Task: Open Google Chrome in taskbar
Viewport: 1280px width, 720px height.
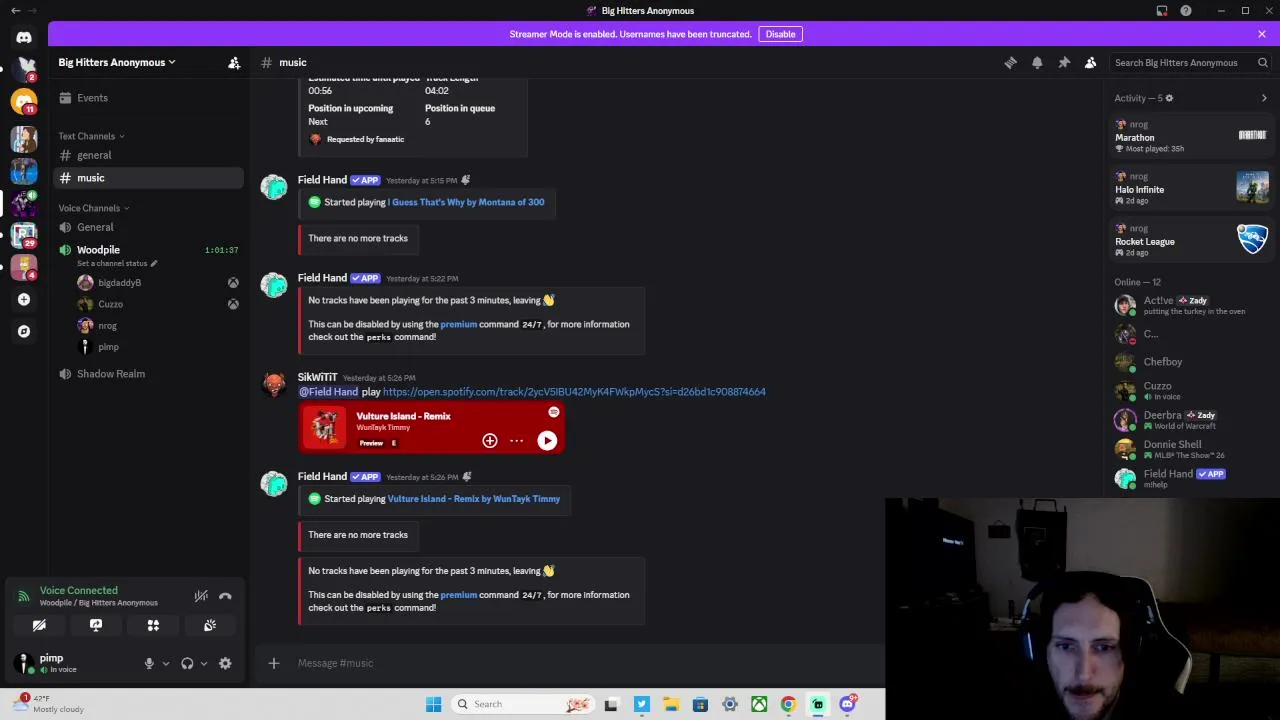Action: coord(789,704)
